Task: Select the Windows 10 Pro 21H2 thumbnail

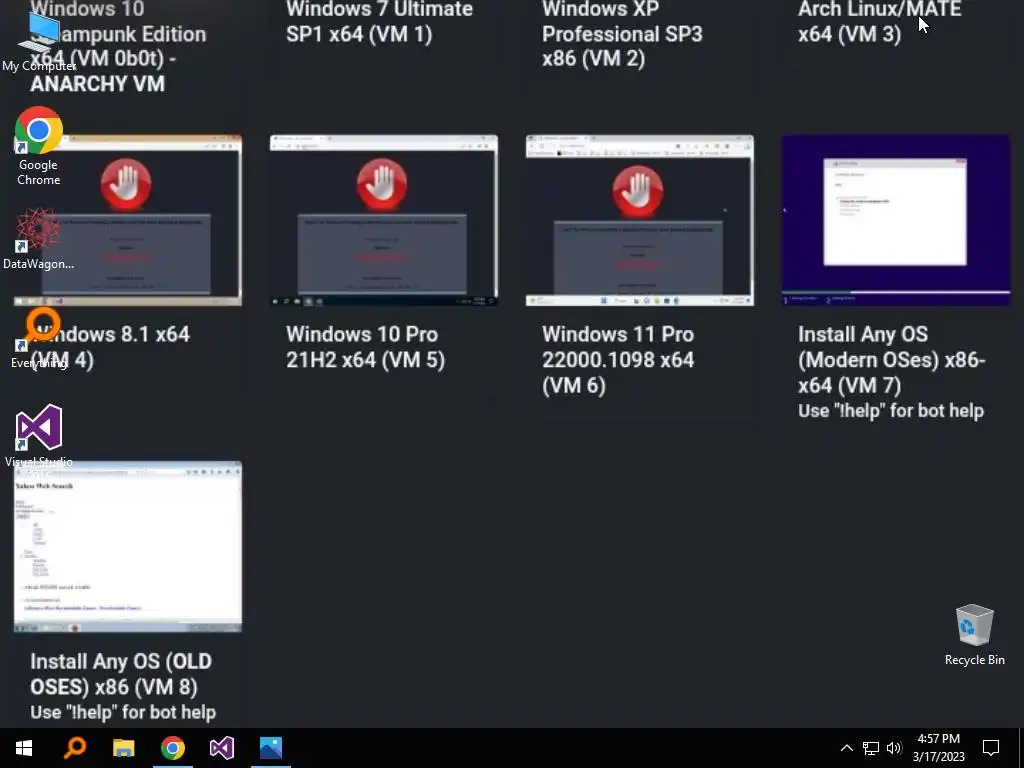Action: coord(384,220)
